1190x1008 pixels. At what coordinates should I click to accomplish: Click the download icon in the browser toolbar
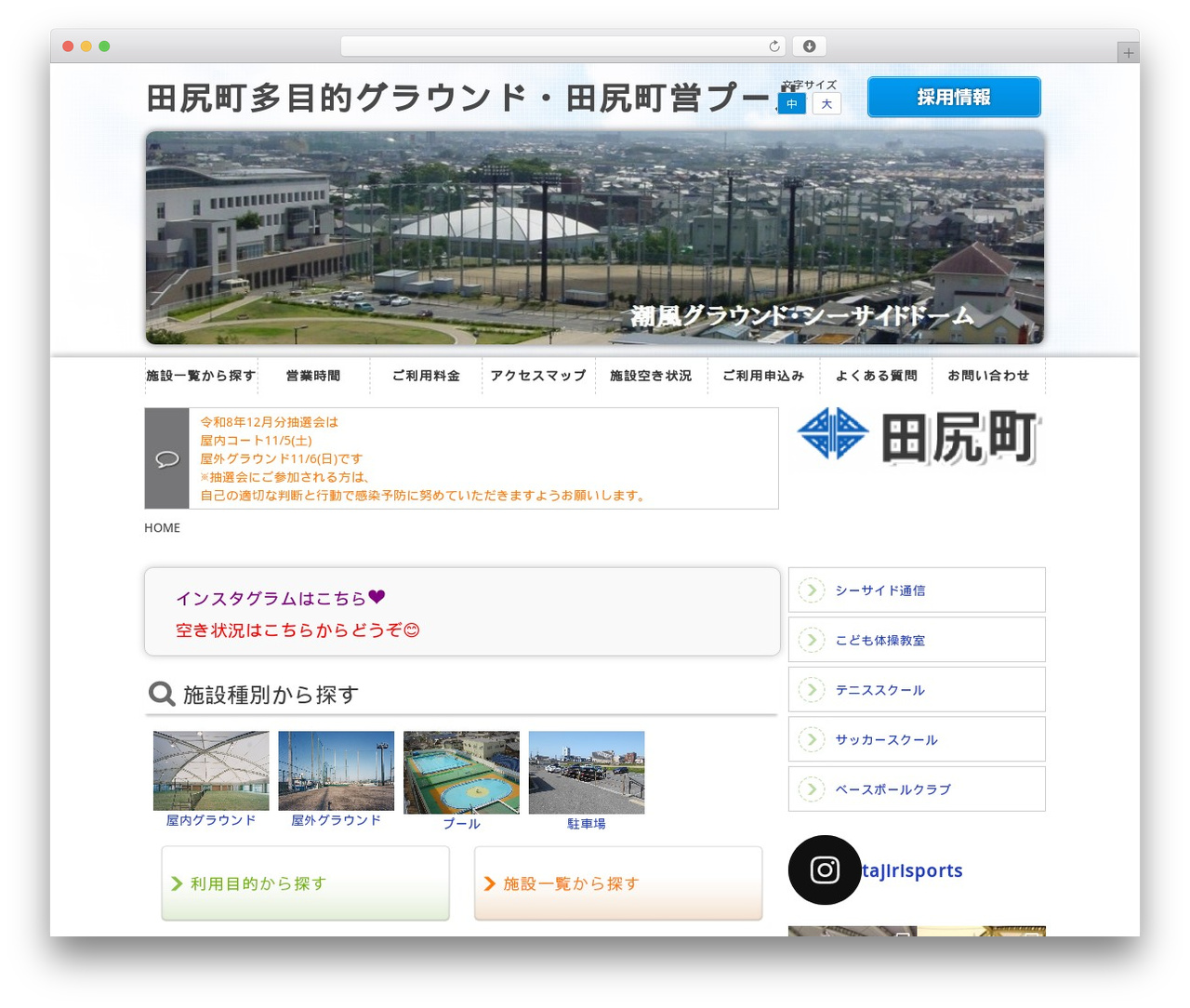coord(810,46)
